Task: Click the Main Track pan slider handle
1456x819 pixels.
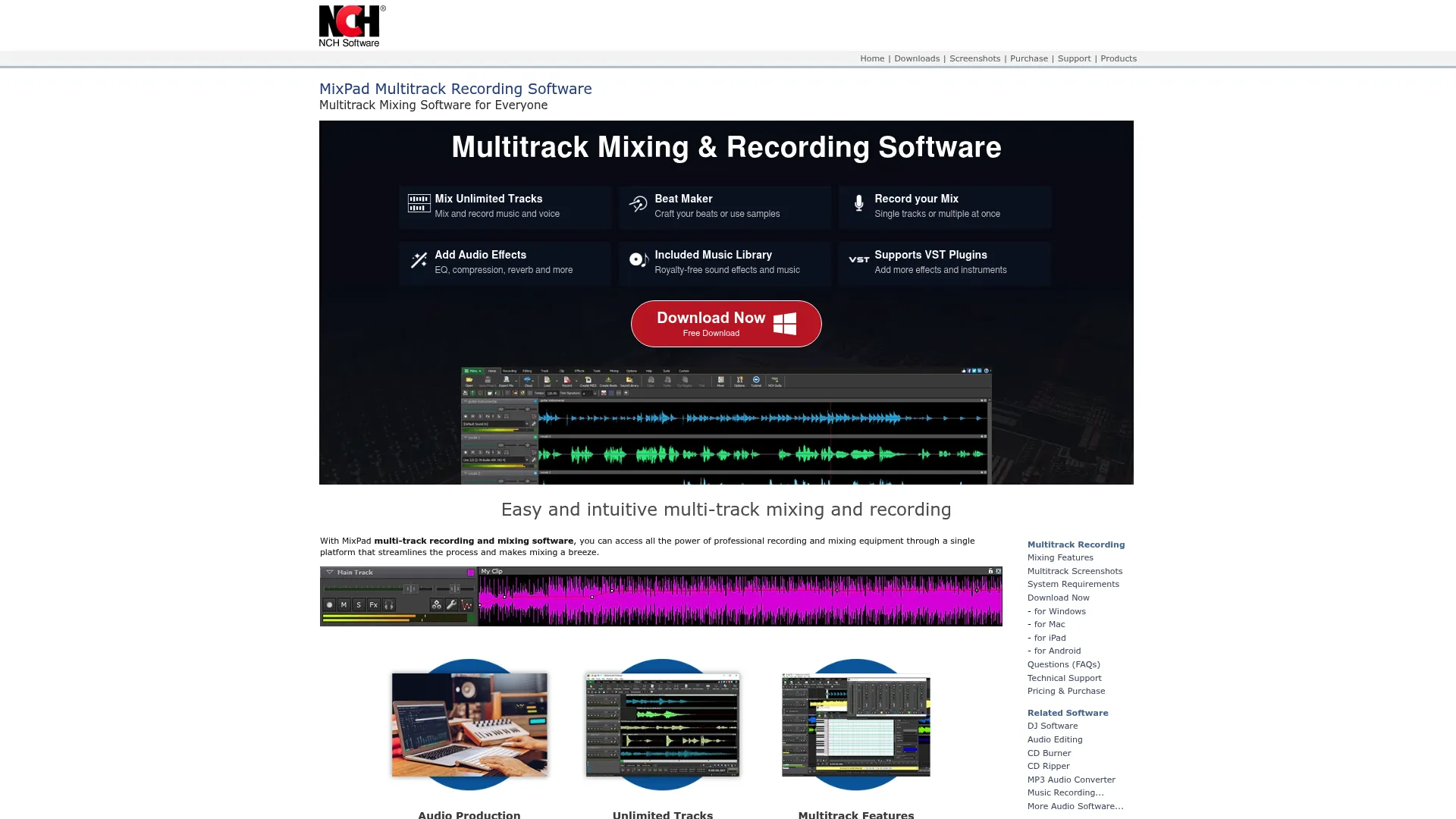Action: tap(454, 588)
